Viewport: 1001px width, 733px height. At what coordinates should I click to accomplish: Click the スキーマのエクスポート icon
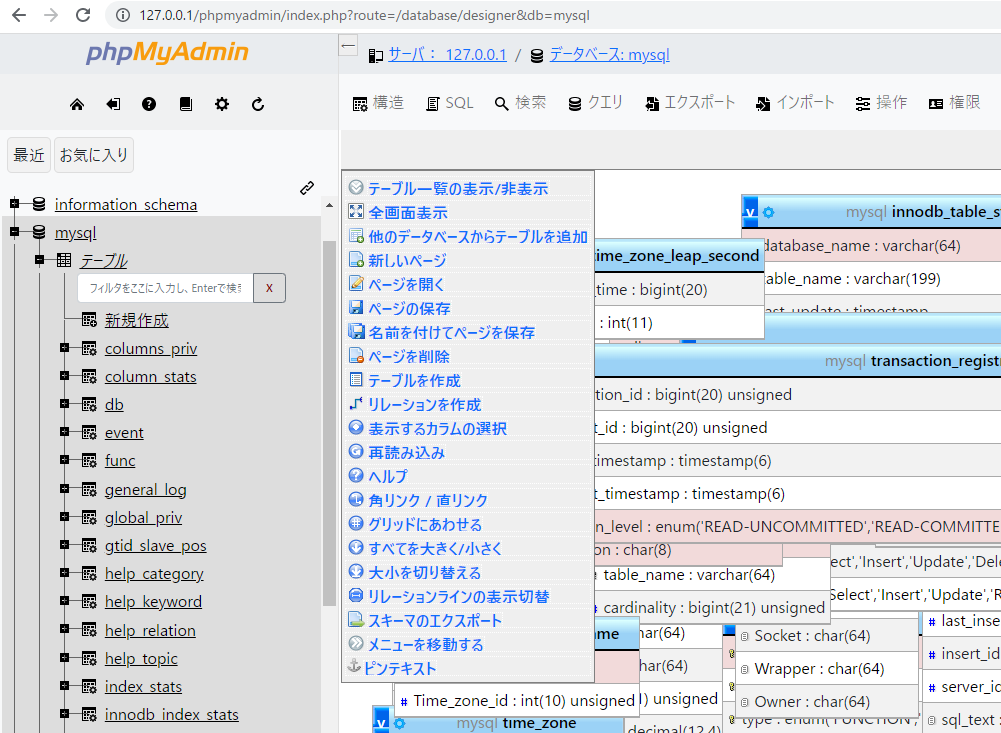coord(356,619)
